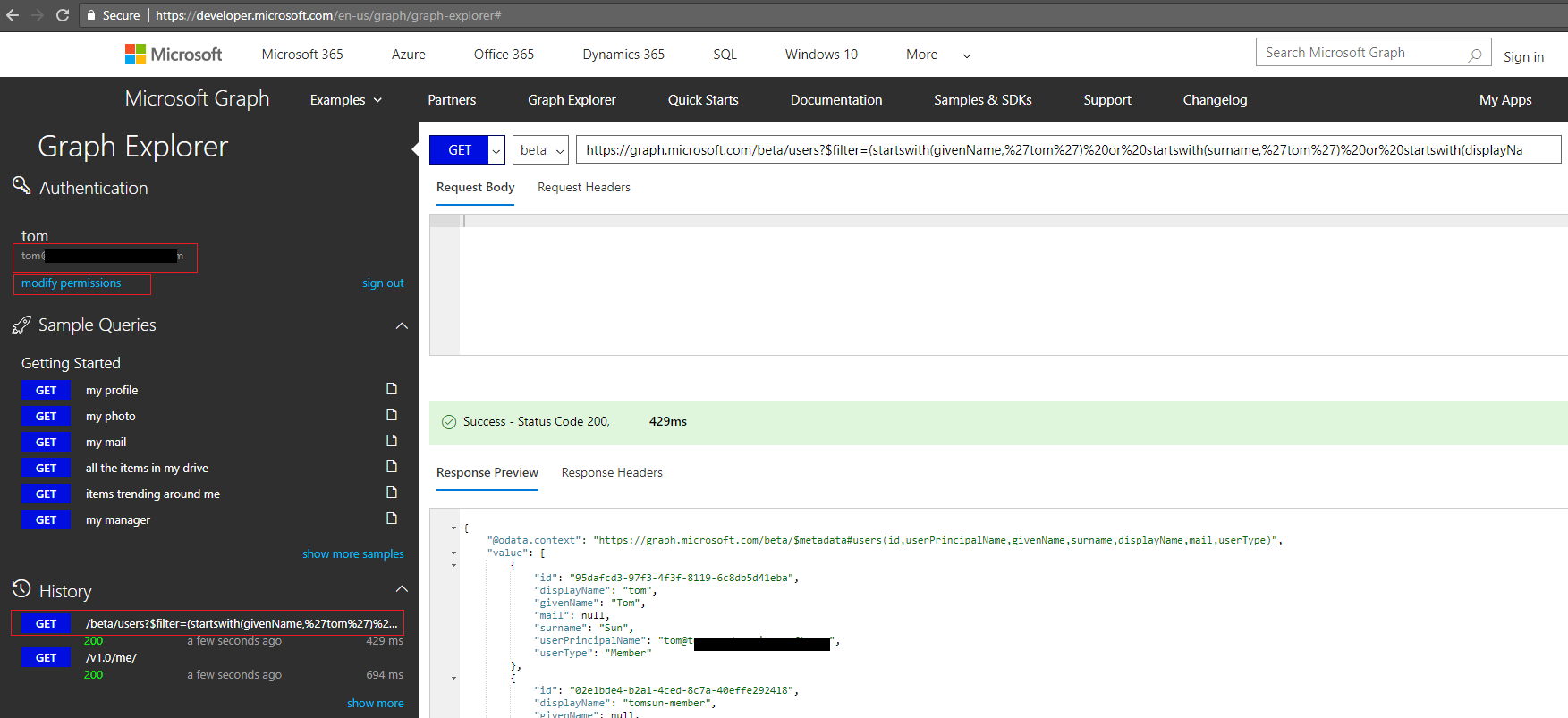Open docs icon for items trending around me
This screenshot has width=1568, height=718.
tap(391, 493)
